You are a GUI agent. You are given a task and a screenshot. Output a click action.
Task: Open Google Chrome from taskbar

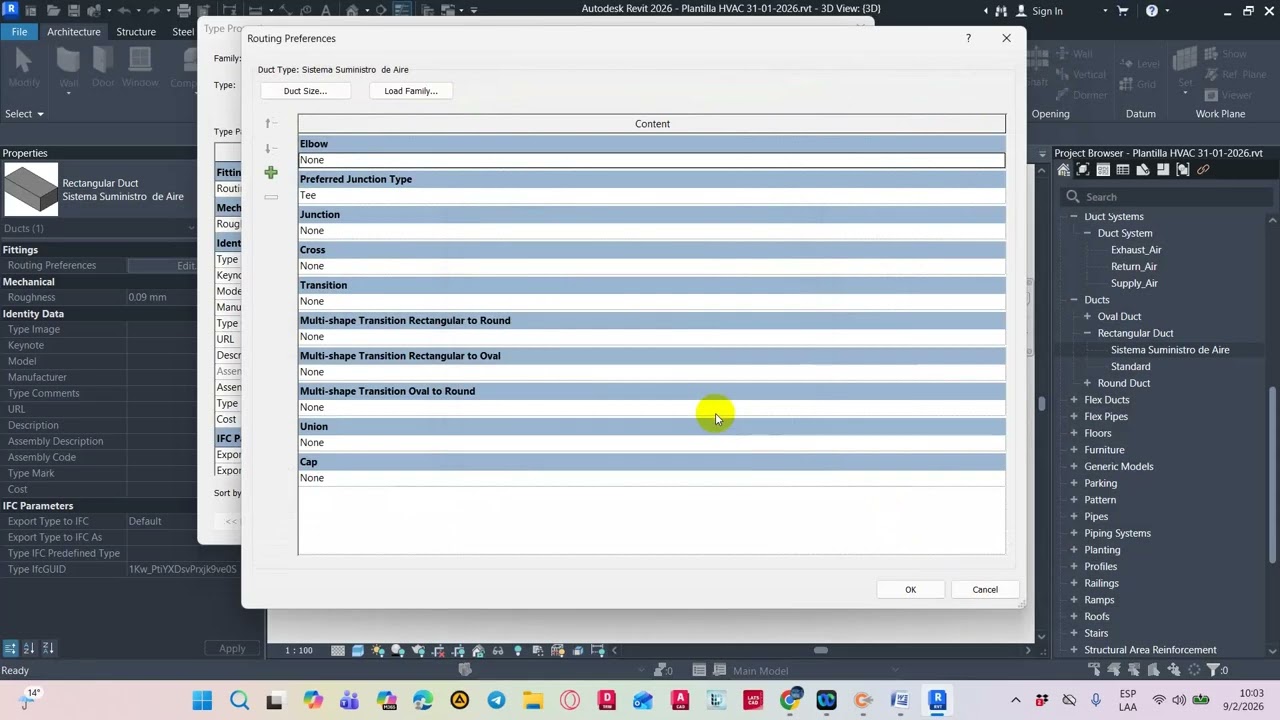(790, 700)
